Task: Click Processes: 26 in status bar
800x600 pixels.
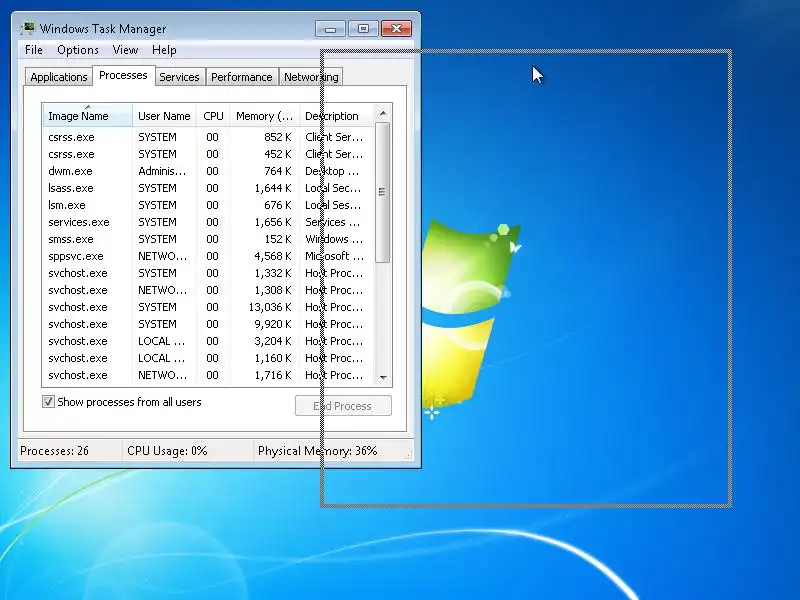Action: pos(55,451)
